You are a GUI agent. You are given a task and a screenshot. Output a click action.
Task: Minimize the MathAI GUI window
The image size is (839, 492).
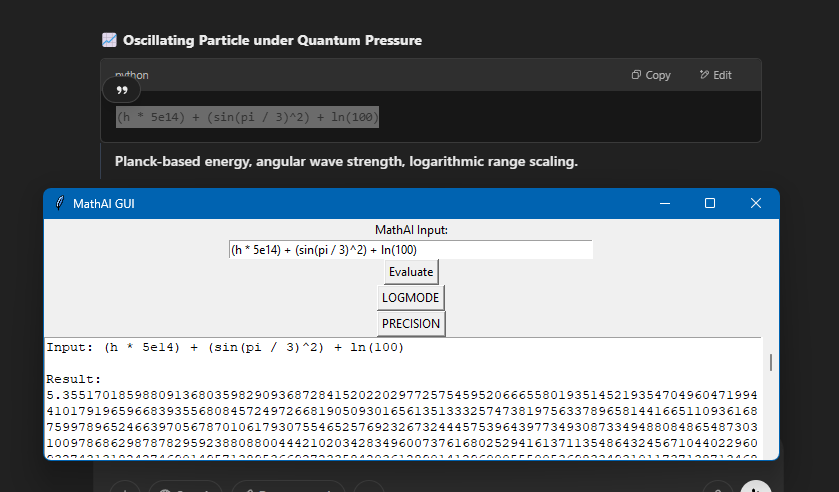click(664, 203)
